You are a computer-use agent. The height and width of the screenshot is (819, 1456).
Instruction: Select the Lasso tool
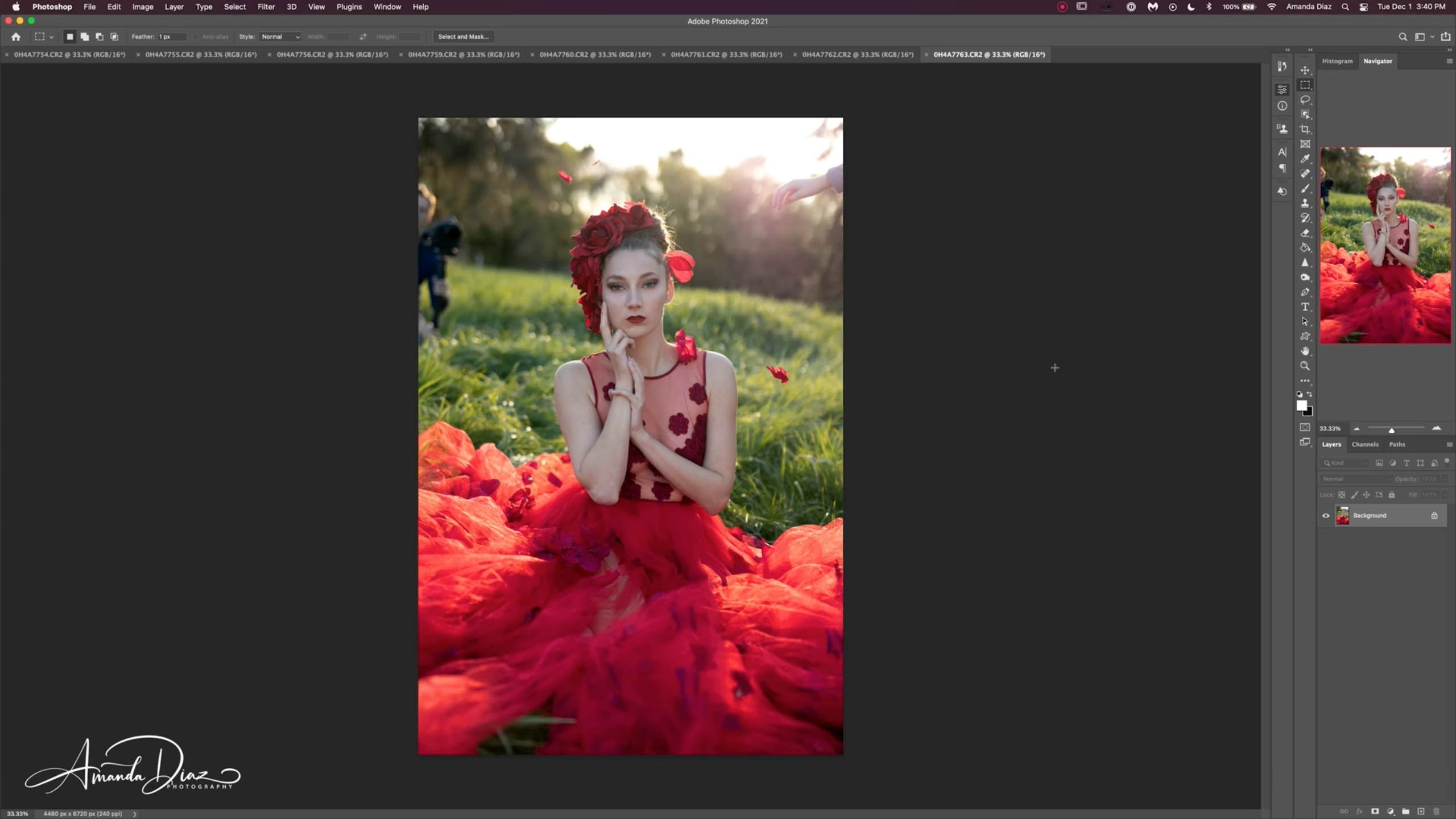[1305, 100]
